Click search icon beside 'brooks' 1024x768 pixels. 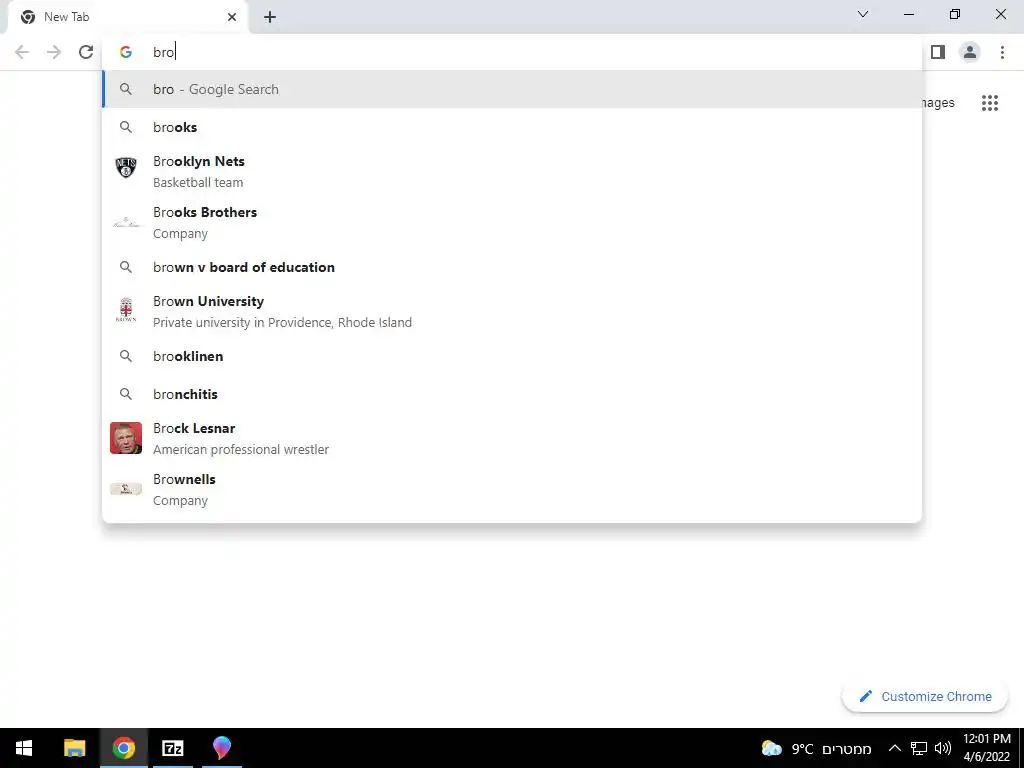tap(126, 127)
